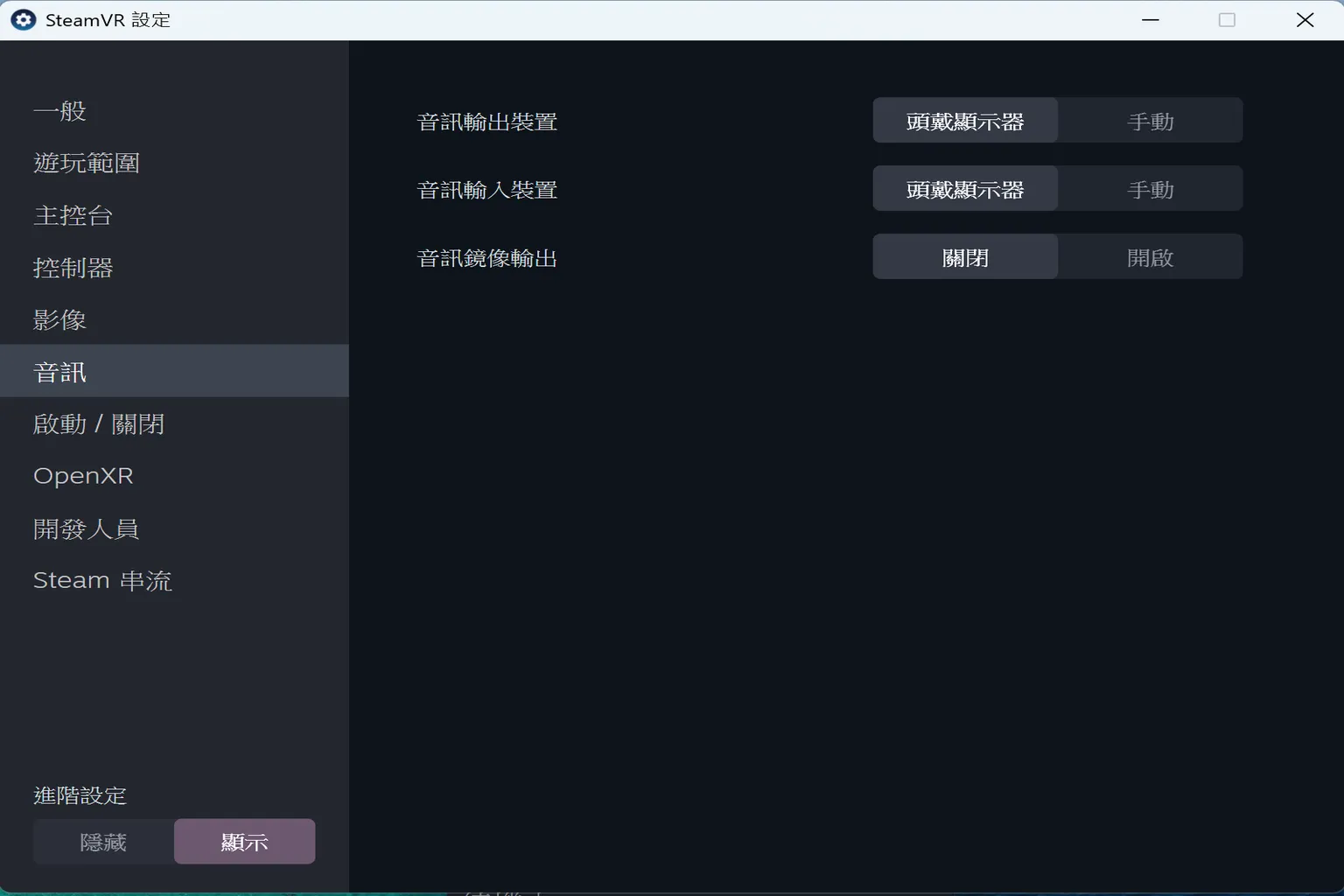The width and height of the screenshot is (1344, 896).
Task: Click 隱藏 to hide advanced settings
Action: (103, 841)
